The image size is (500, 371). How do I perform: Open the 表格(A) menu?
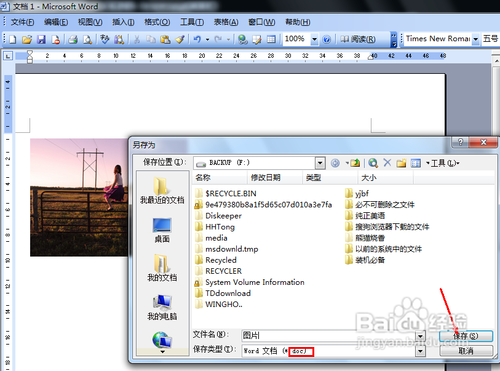tap(226, 22)
